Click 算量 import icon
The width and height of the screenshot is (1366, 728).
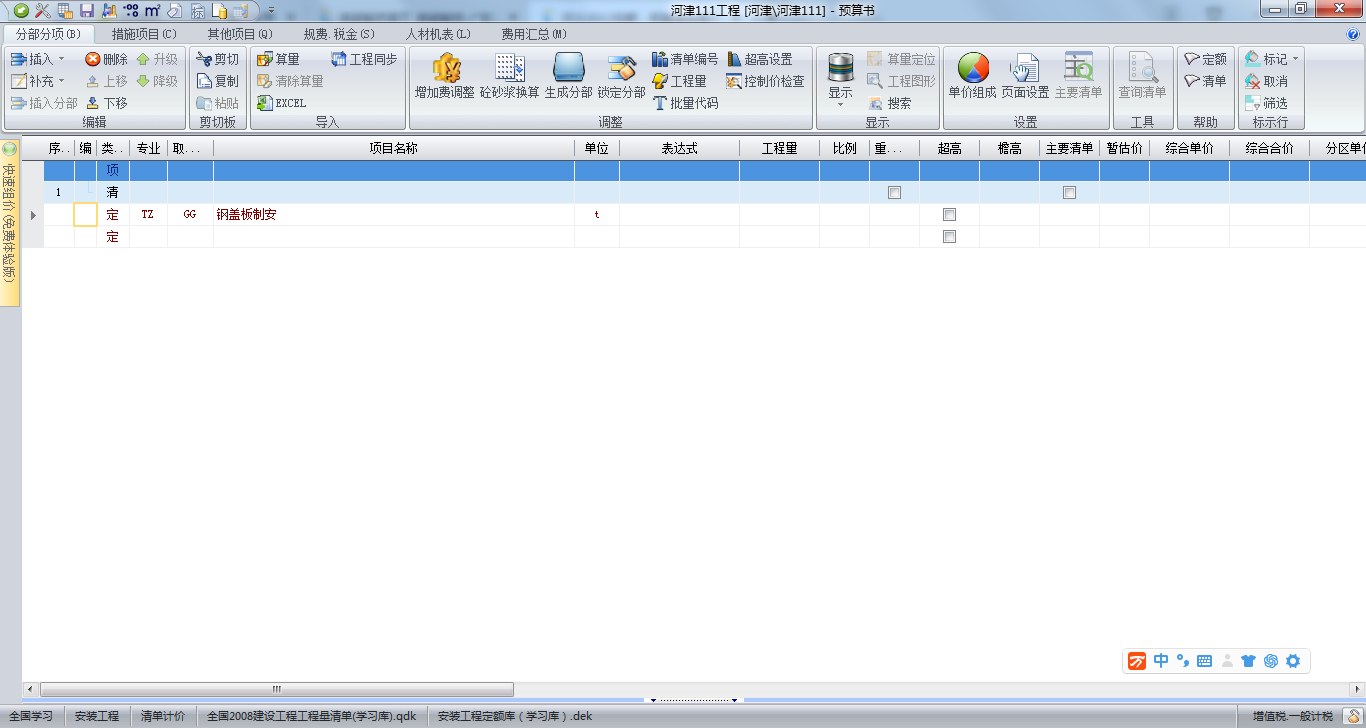point(265,59)
